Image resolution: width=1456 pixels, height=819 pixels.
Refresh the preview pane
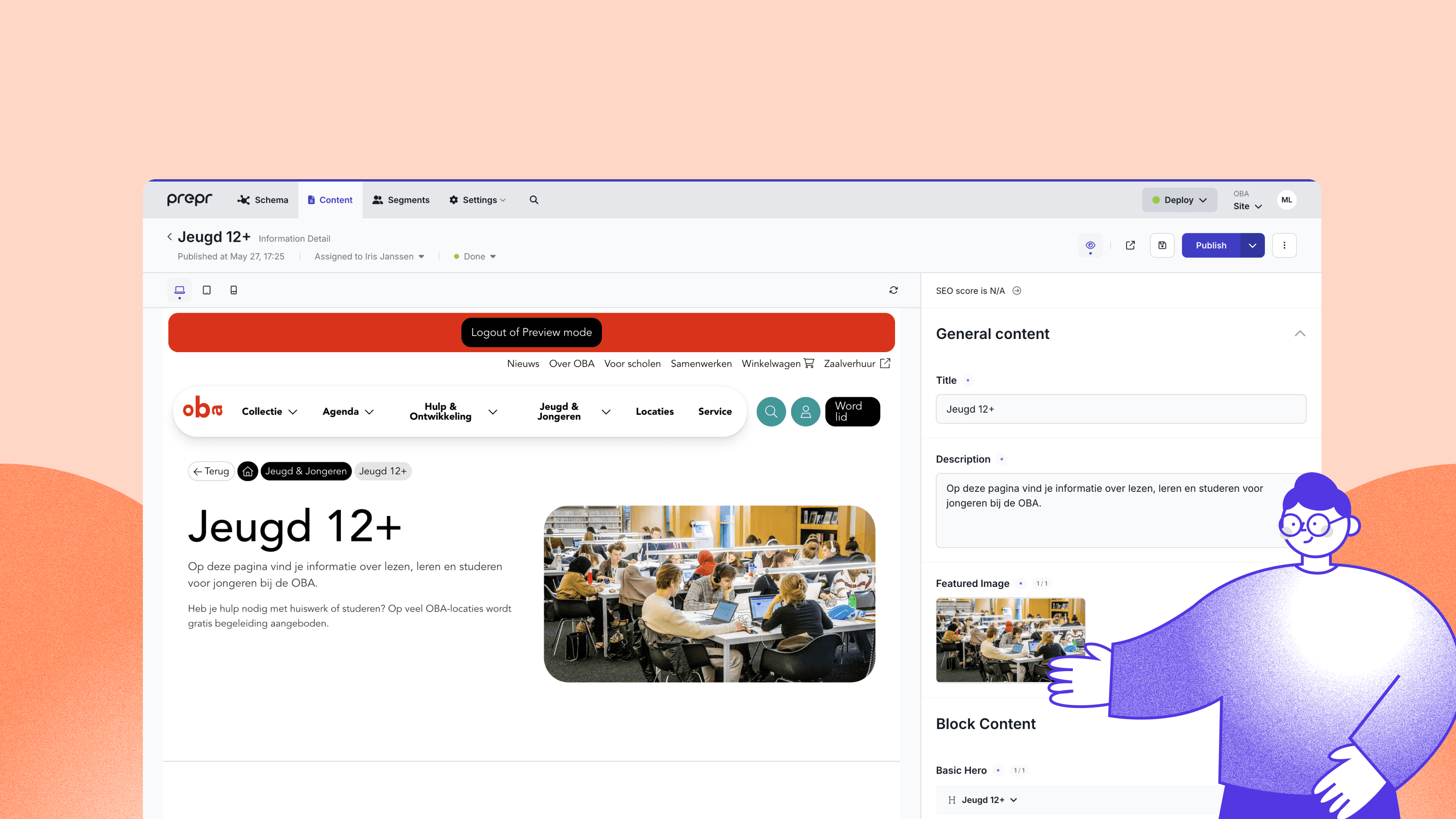pos(894,290)
